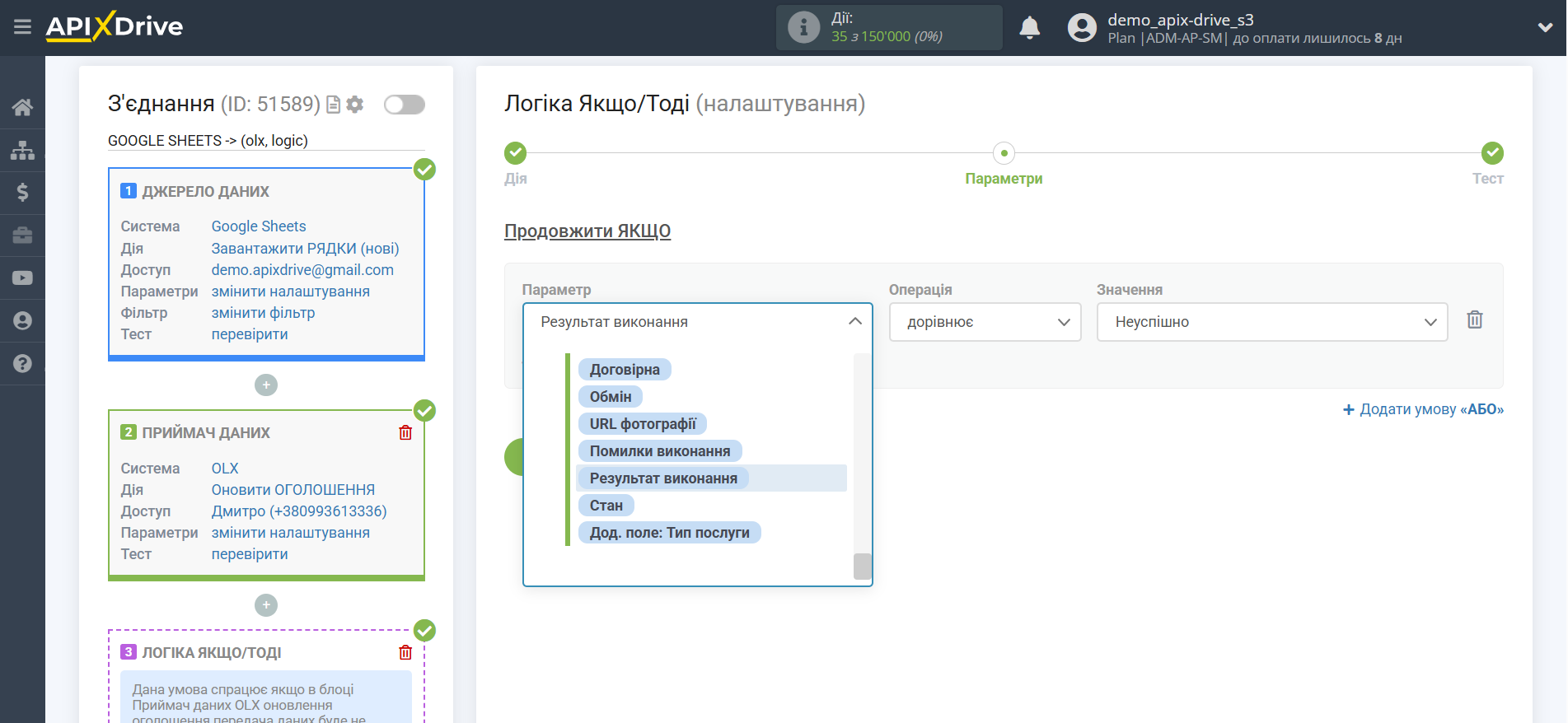Screen dimensions: 1568x723
Task: Open demo.apixdrive@gmail.com access link
Action: (x=302, y=270)
